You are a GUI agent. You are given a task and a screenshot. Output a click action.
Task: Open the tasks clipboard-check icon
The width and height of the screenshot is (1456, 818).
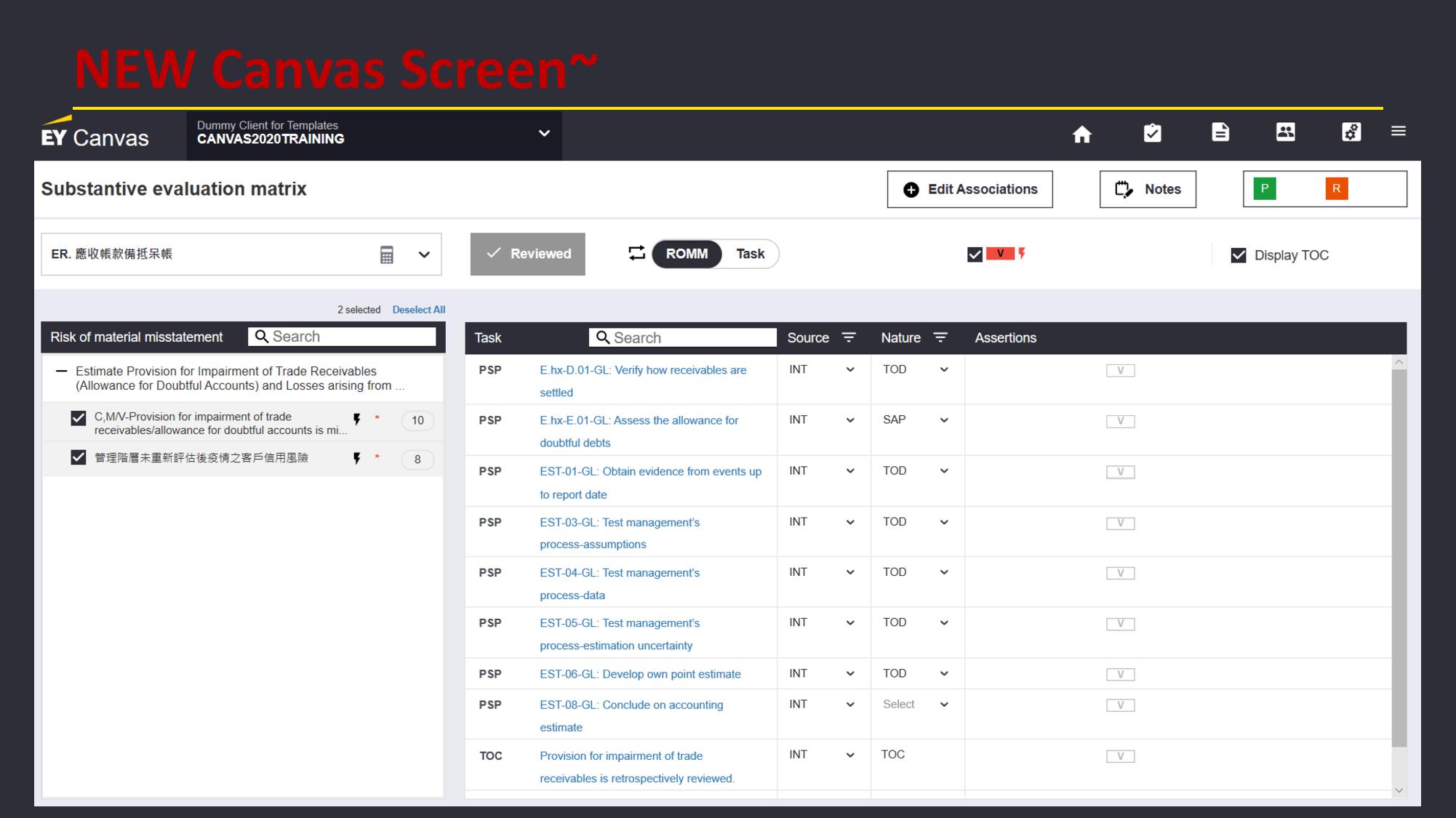click(x=1152, y=133)
